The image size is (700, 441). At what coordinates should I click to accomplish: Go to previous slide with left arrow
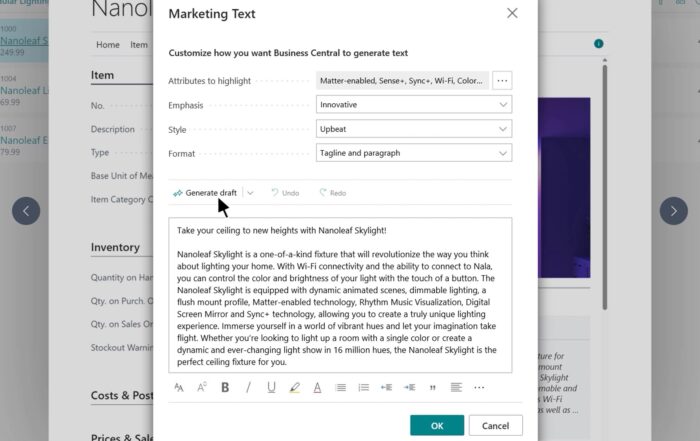[26, 211]
